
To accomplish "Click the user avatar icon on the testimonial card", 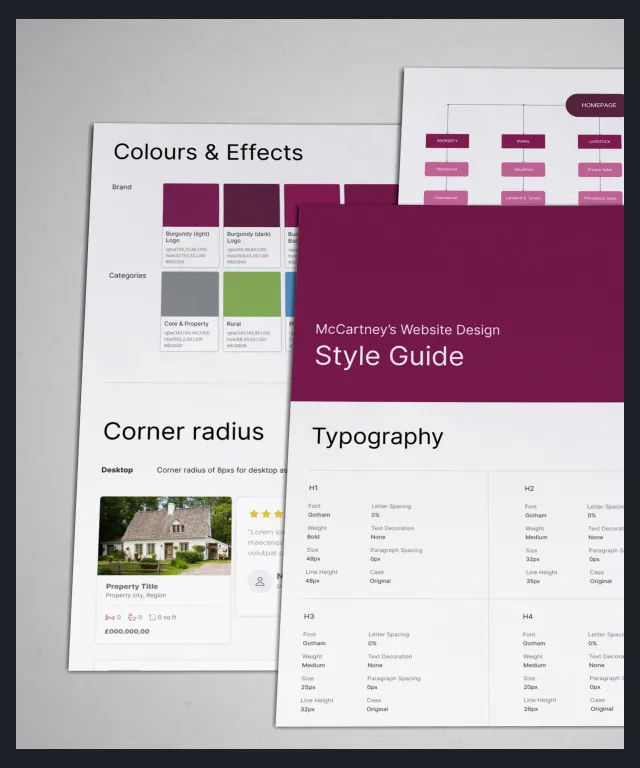I will tap(260, 581).
